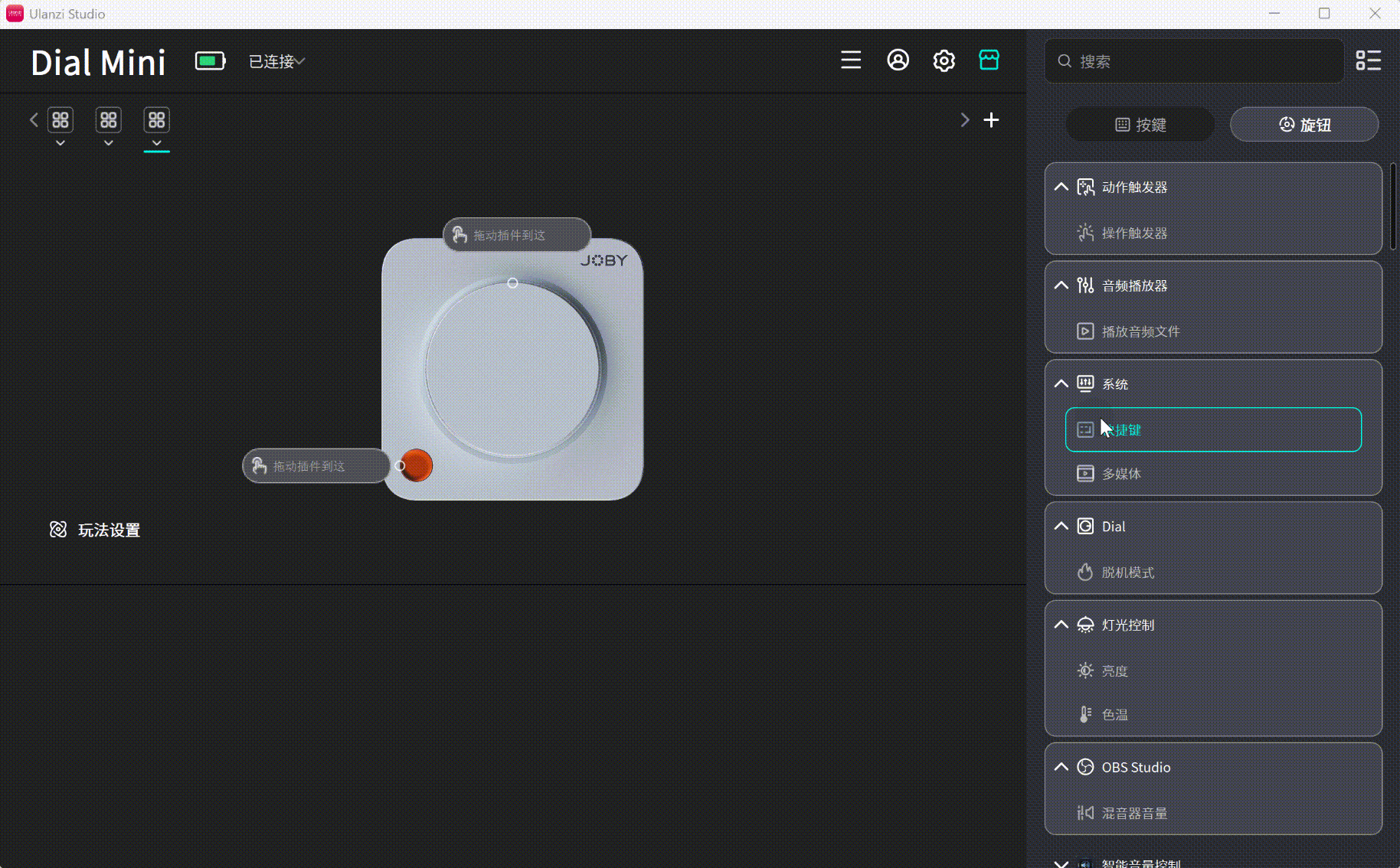Click the orange button on the Dial device
Viewport: 1400px width, 868px height.
pos(417,465)
